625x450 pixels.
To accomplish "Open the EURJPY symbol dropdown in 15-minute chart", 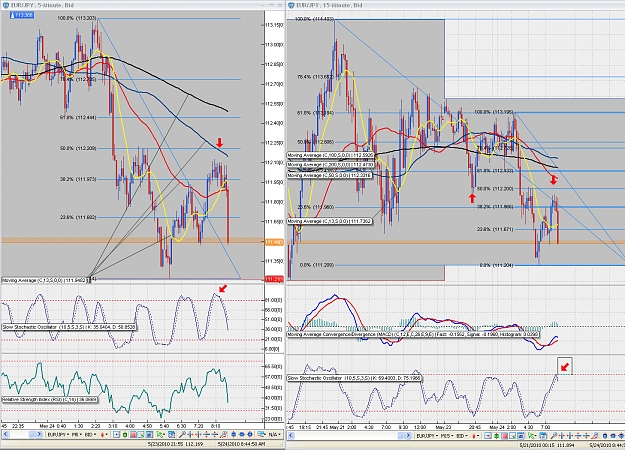I will 427,436.
